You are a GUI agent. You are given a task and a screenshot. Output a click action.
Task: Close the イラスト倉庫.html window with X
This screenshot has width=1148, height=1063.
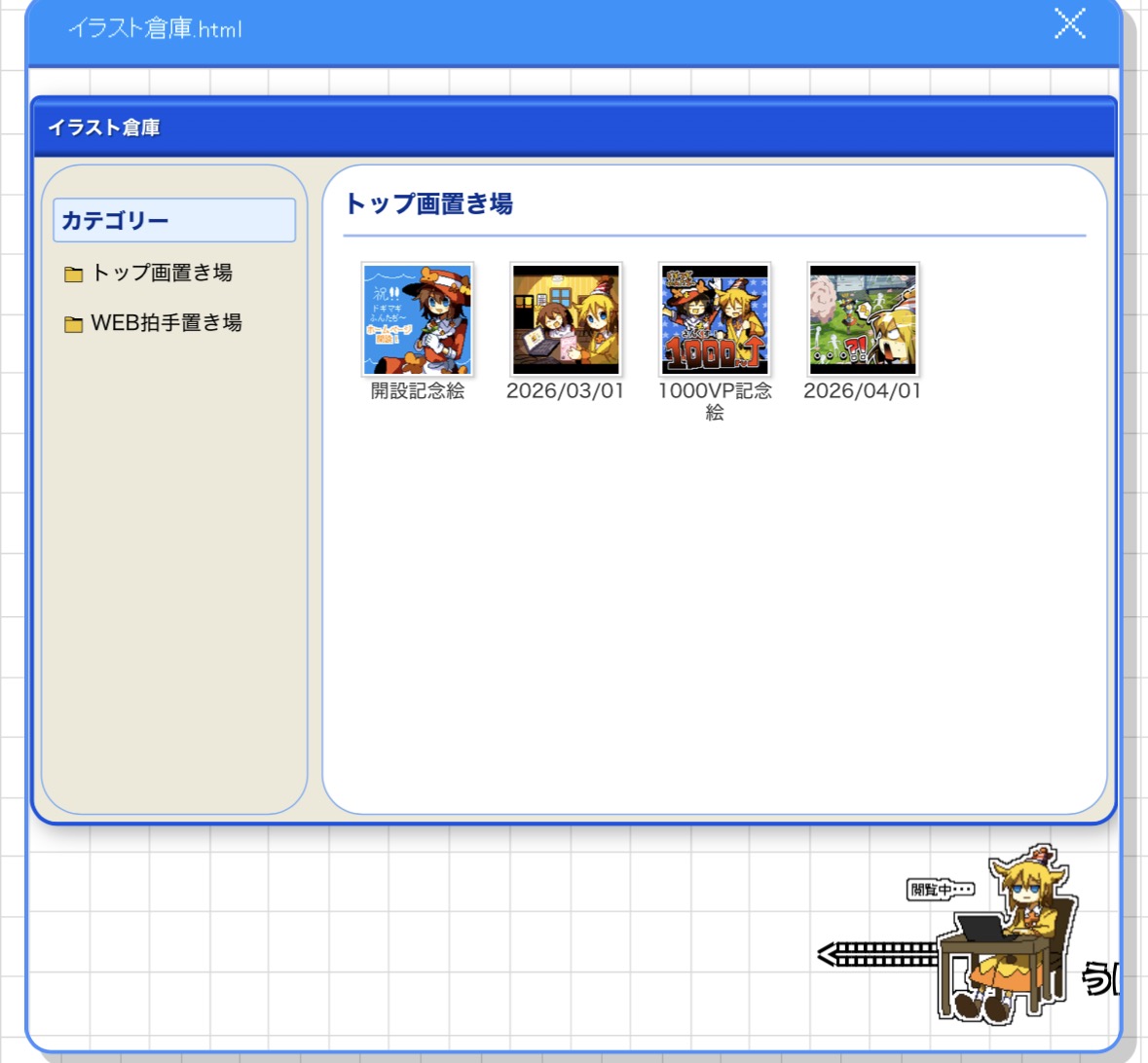click(1069, 23)
